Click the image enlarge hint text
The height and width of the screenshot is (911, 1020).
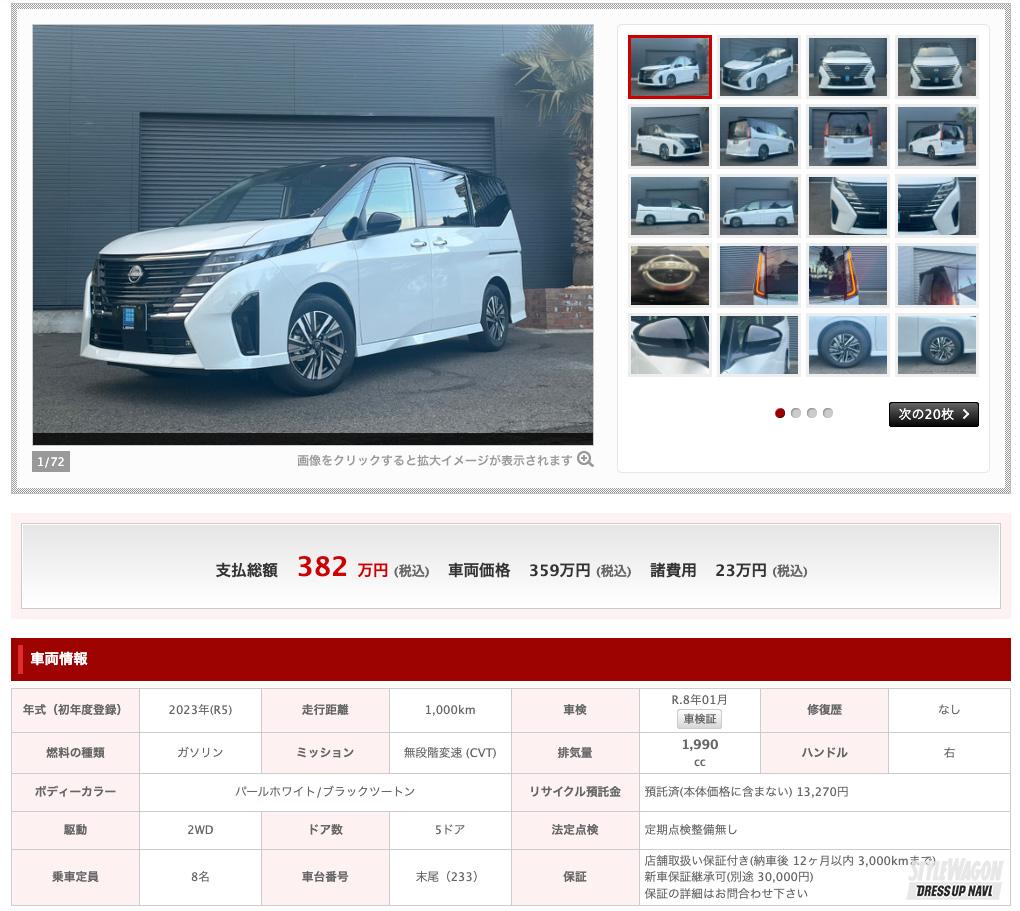coord(434,461)
